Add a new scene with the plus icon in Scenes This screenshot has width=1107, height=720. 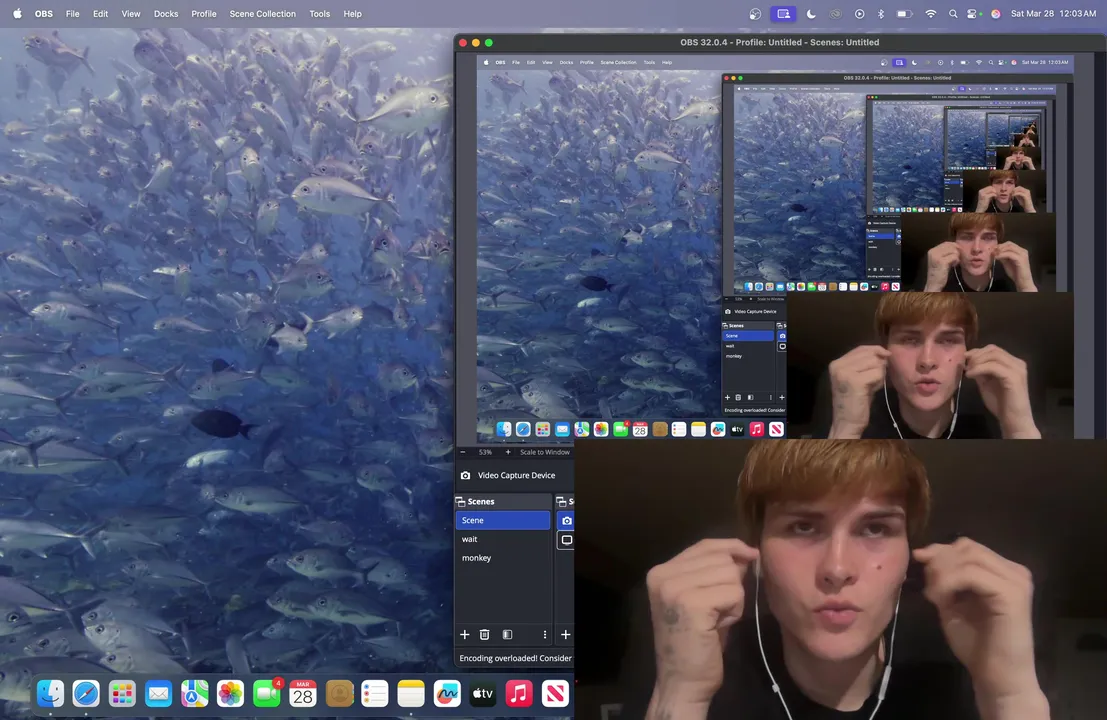[465, 635]
